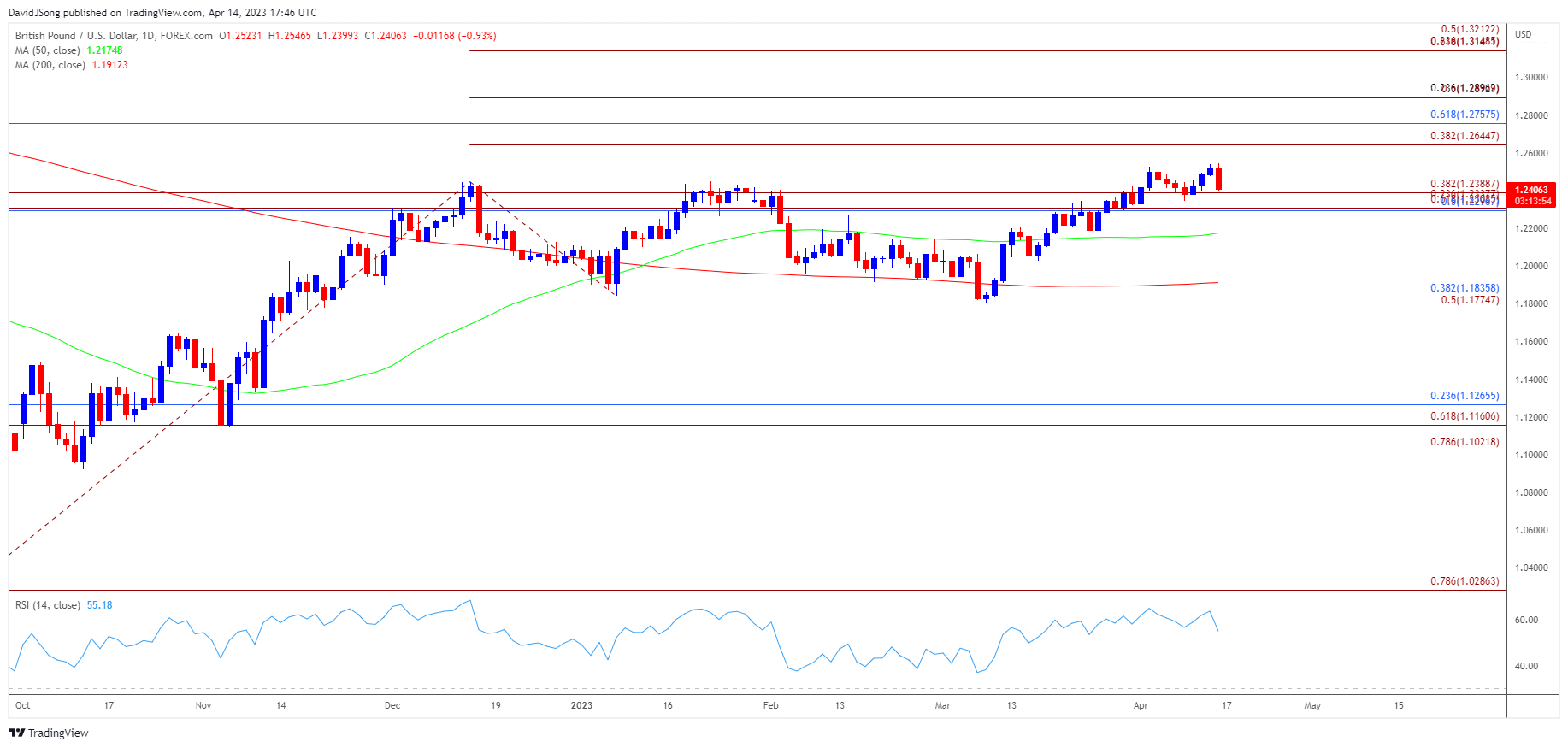The height and width of the screenshot is (748, 1568).
Task: Click the 0.5(1.32122) Fibonacci label
Action: coord(1470,29)
